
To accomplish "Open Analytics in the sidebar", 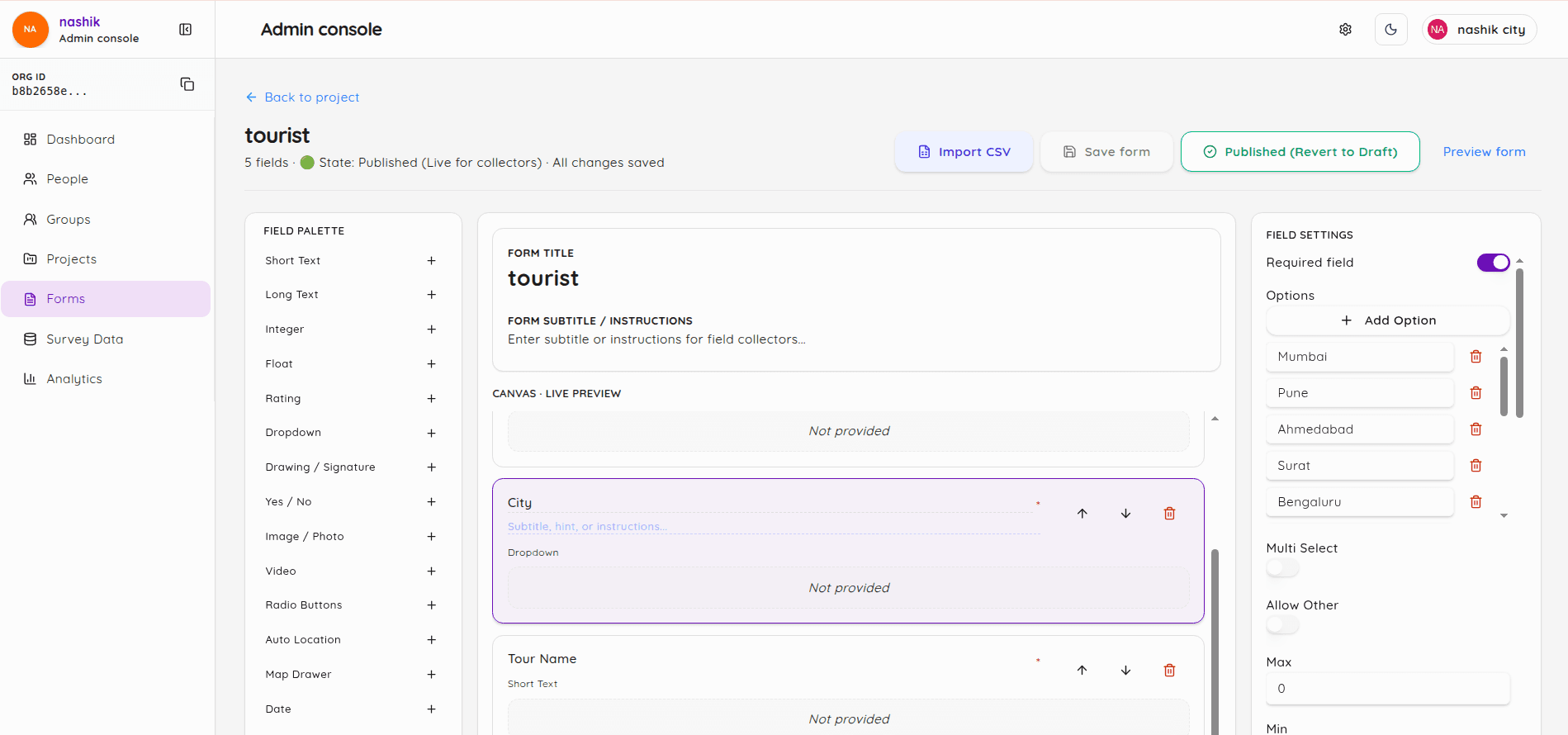I will [x=106, y=379].
